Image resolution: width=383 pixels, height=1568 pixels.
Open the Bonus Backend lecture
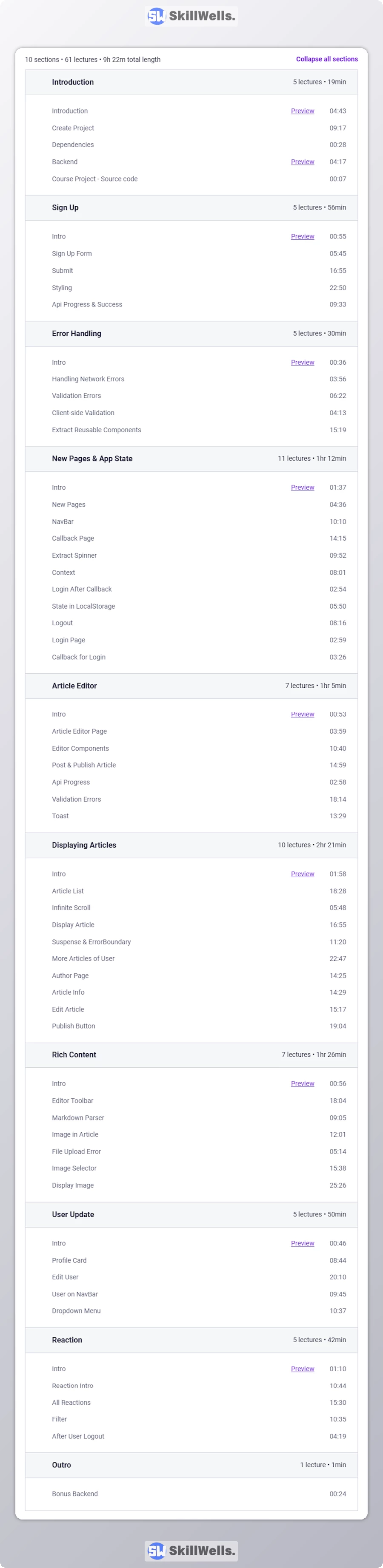pyautogui.click(x=75, y=1493)
